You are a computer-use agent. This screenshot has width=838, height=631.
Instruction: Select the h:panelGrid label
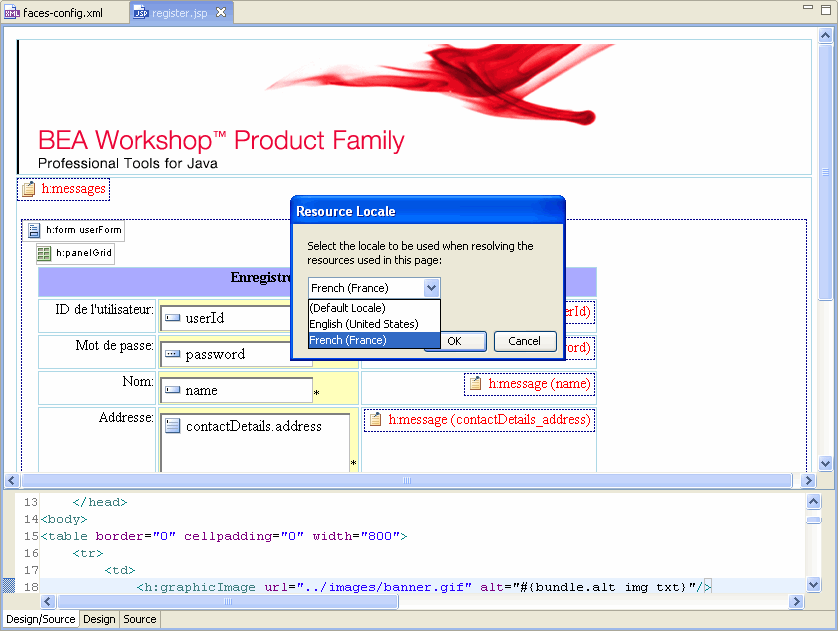point(84,253)
